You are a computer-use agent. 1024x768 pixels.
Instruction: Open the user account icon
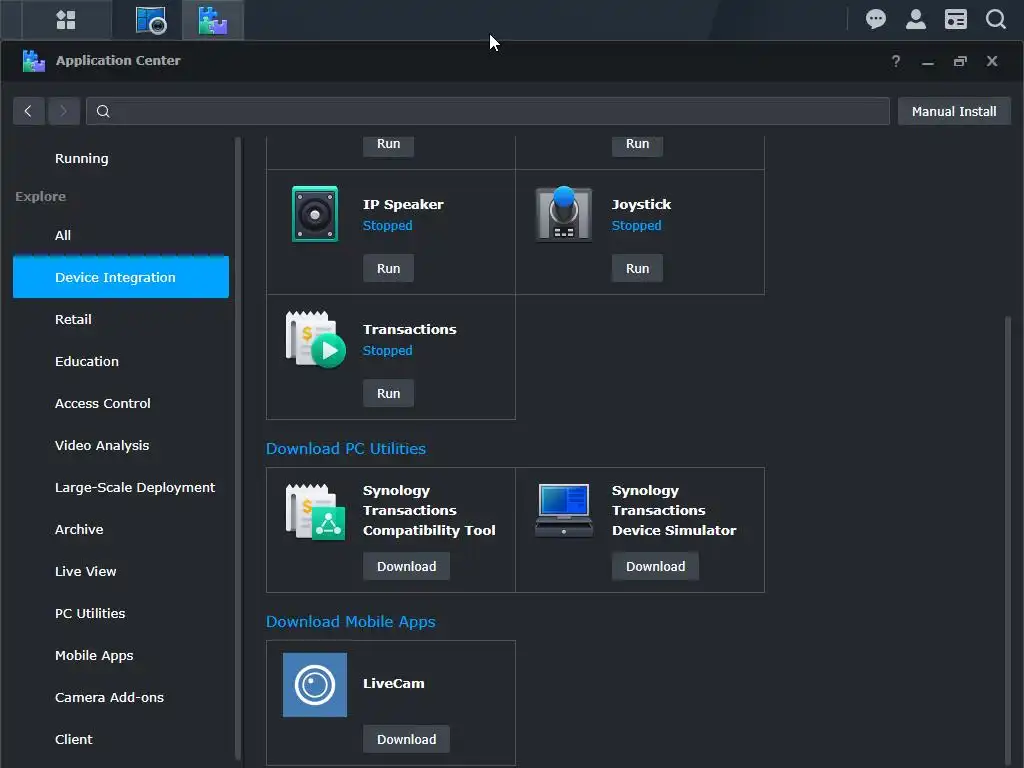(916, 19)
